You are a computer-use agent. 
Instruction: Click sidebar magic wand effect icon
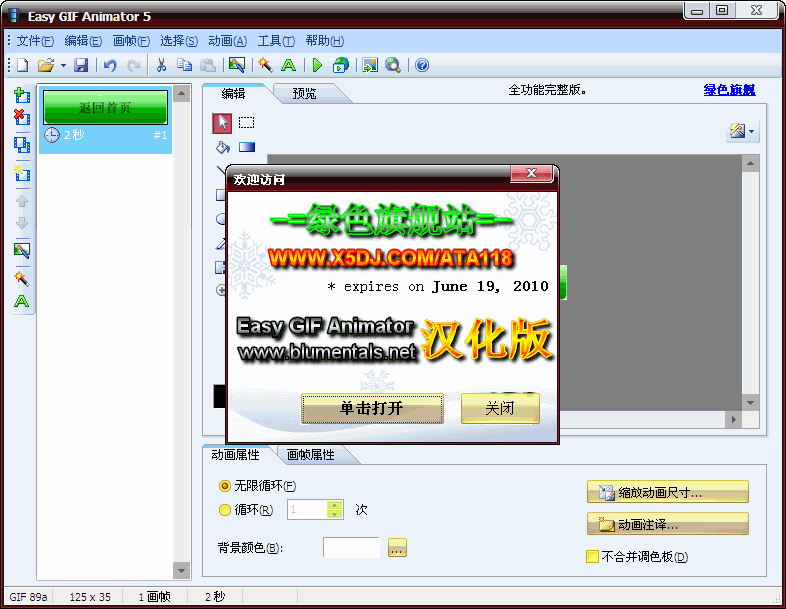pyautogui.click(x=22, y=278)
